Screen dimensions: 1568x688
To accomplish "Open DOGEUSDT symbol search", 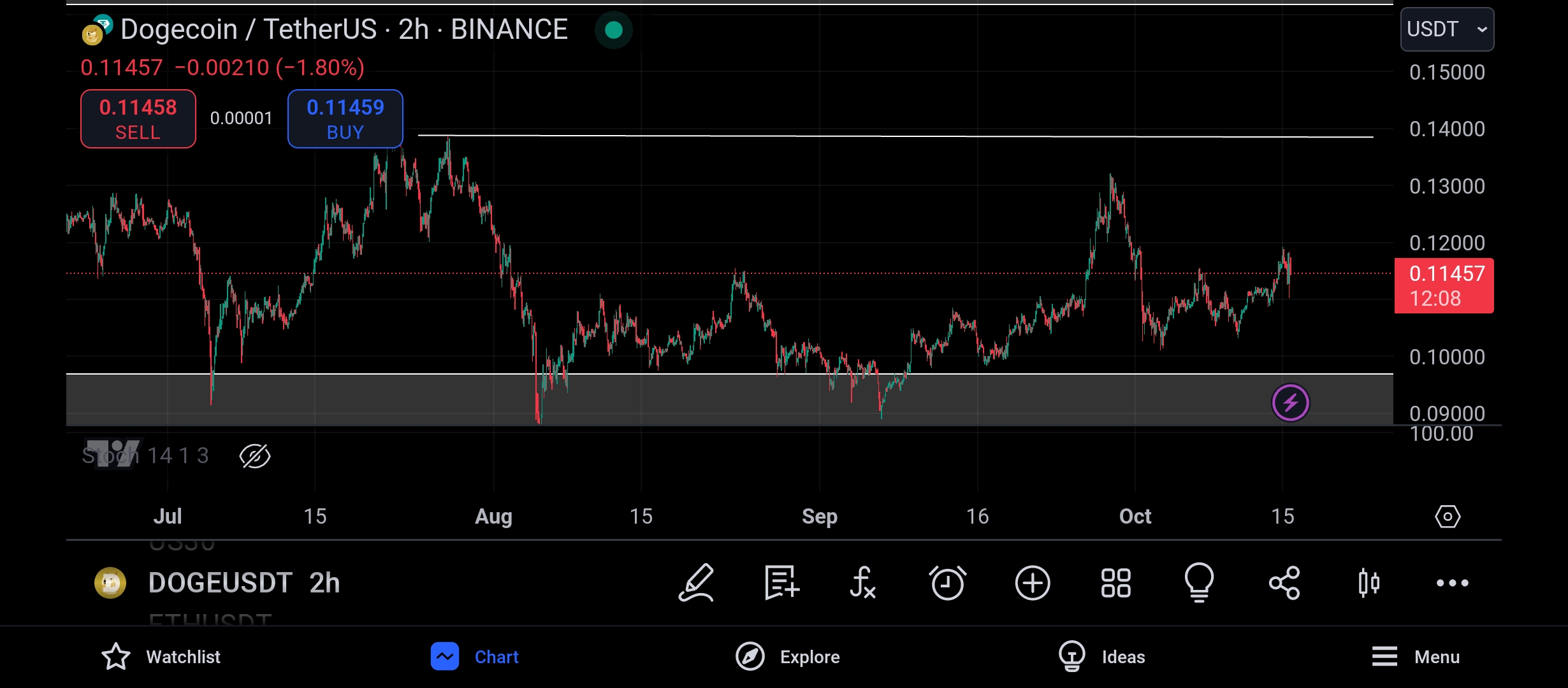I will click(x=220, y=583).
